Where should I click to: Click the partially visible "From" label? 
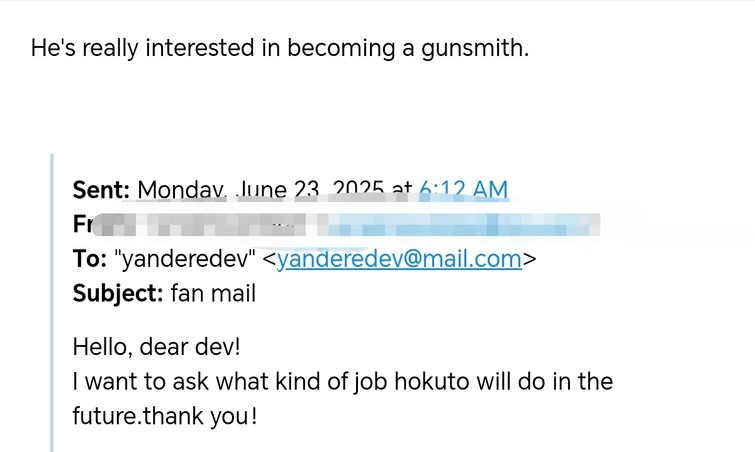click(83, 224)
